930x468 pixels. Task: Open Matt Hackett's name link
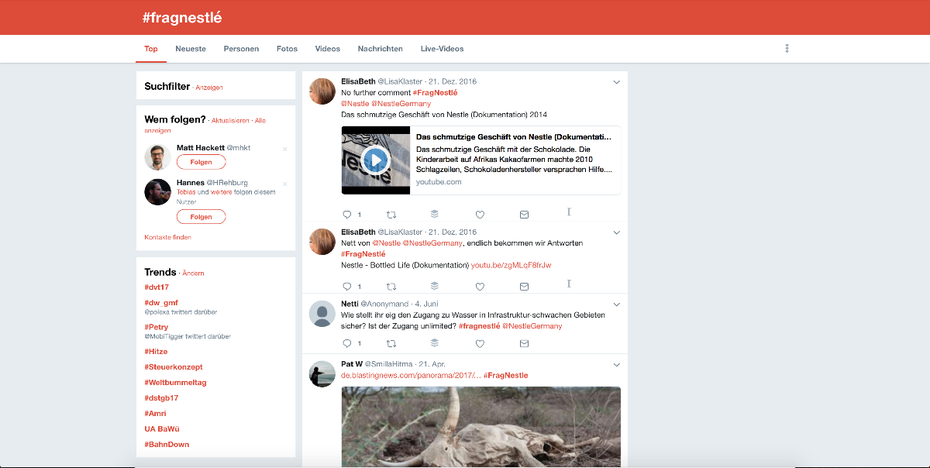point(200,148)
